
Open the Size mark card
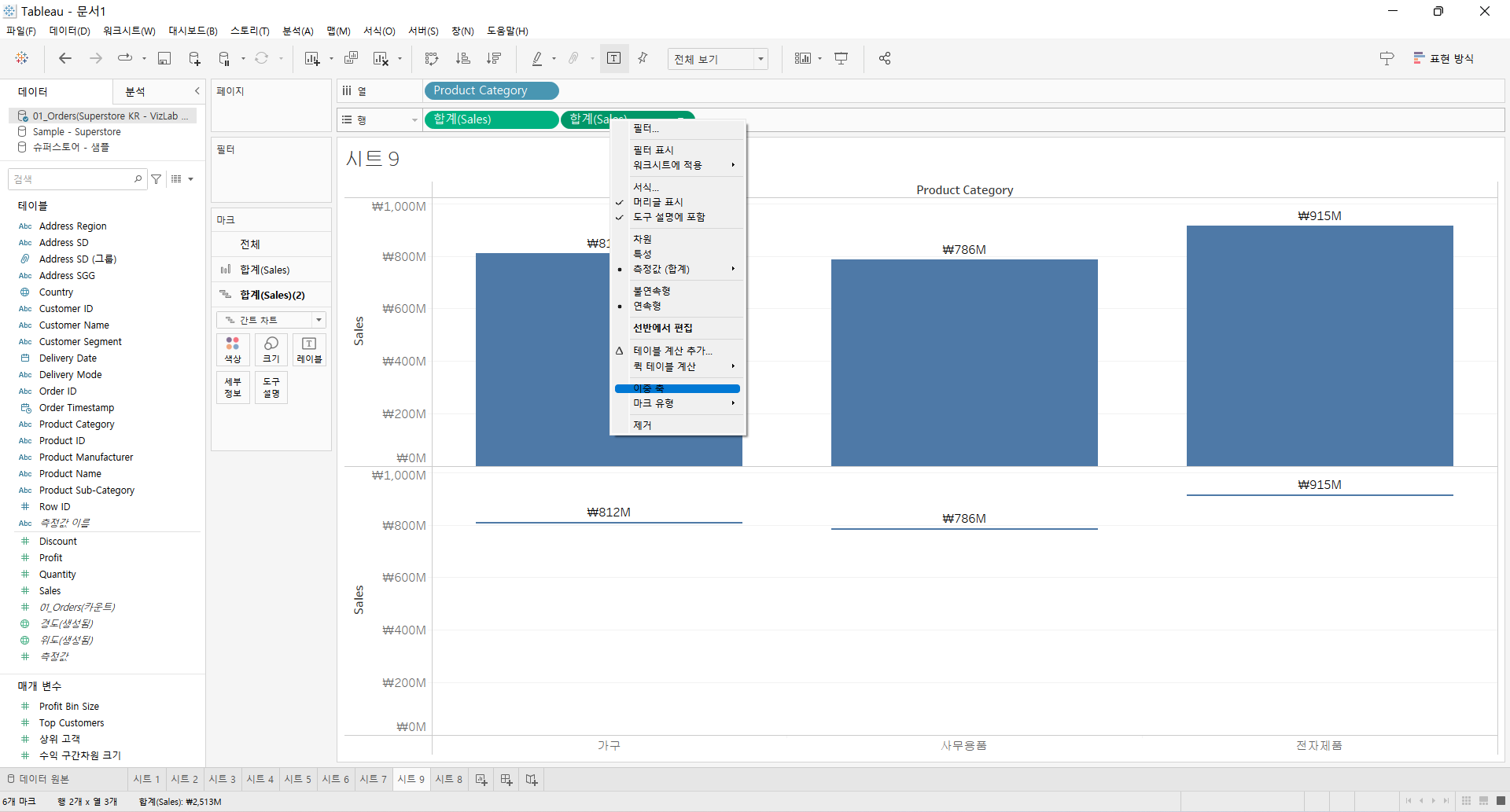tap(271, 350)
